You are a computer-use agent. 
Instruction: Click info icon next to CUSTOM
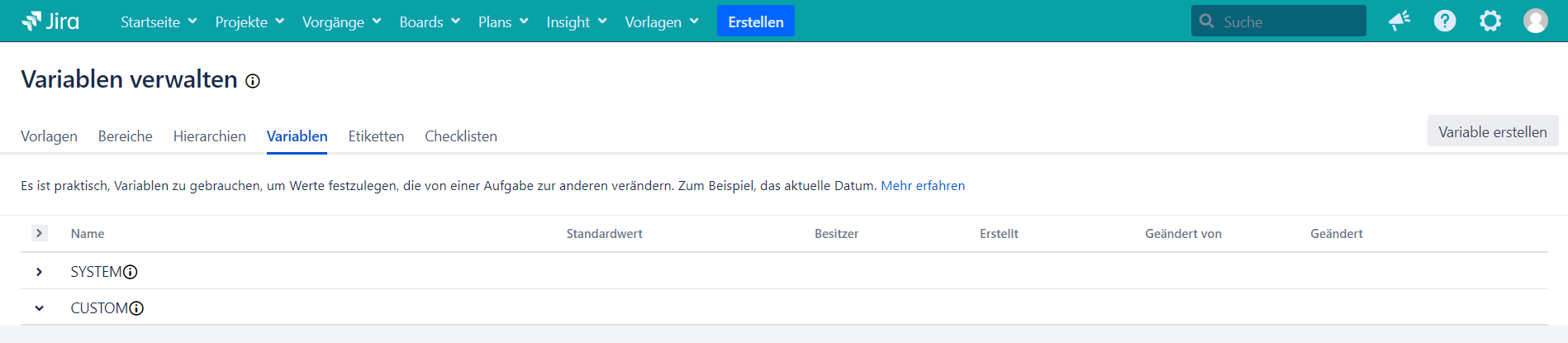(x=137, y=308)
